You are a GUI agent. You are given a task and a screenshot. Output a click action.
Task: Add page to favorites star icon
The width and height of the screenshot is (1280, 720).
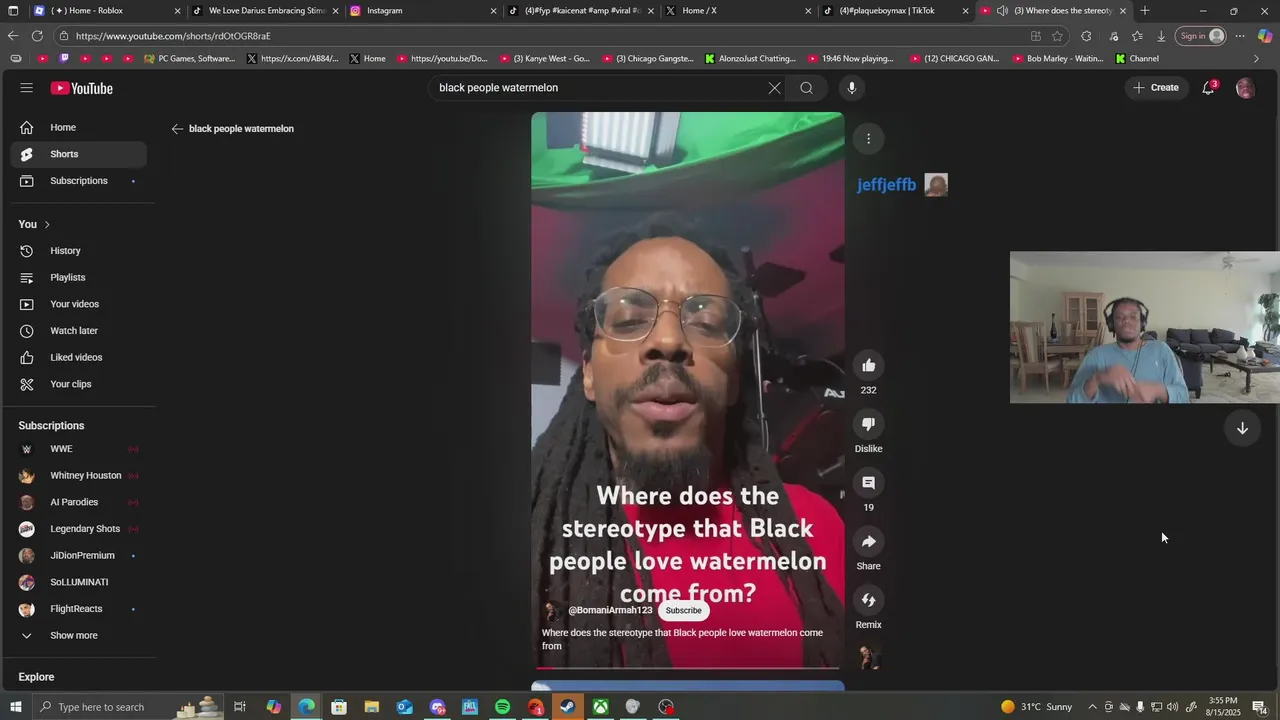1057,36
